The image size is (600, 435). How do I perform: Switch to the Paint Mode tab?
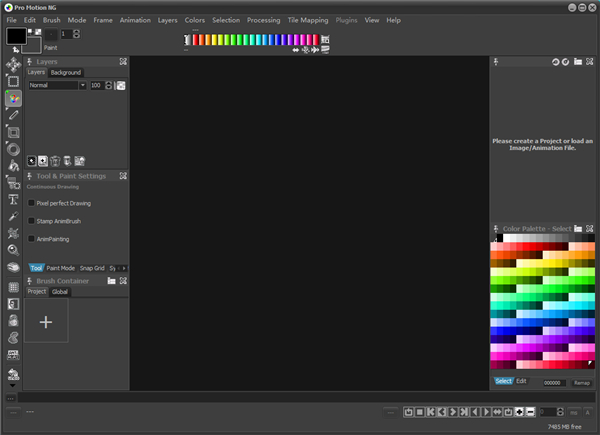click(x=61, y=268)
